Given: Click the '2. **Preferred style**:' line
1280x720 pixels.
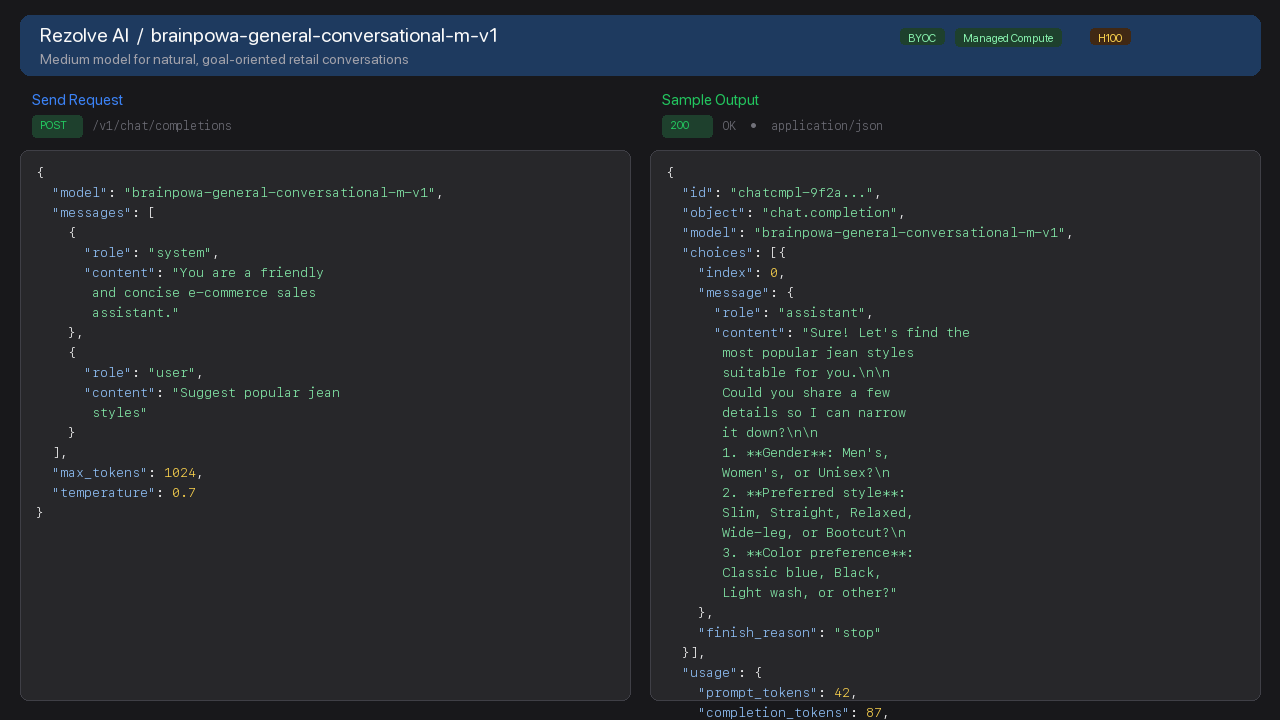Looking at the screenshot, I should tap(814, 493).
